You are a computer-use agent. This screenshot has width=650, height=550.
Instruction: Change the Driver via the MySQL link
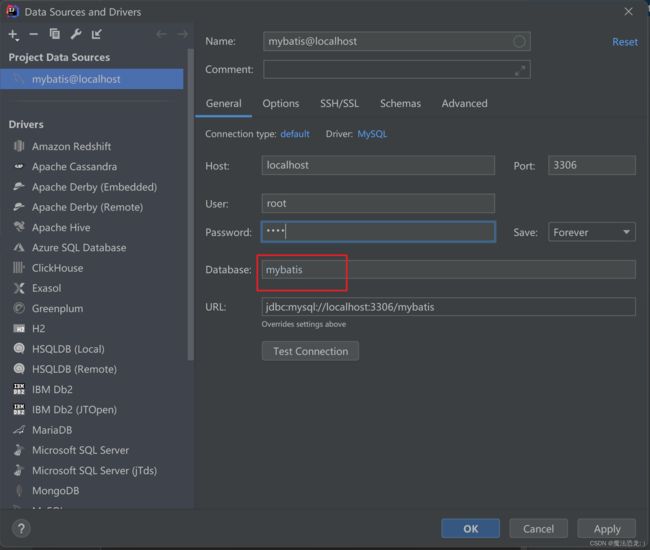(372, 134)
